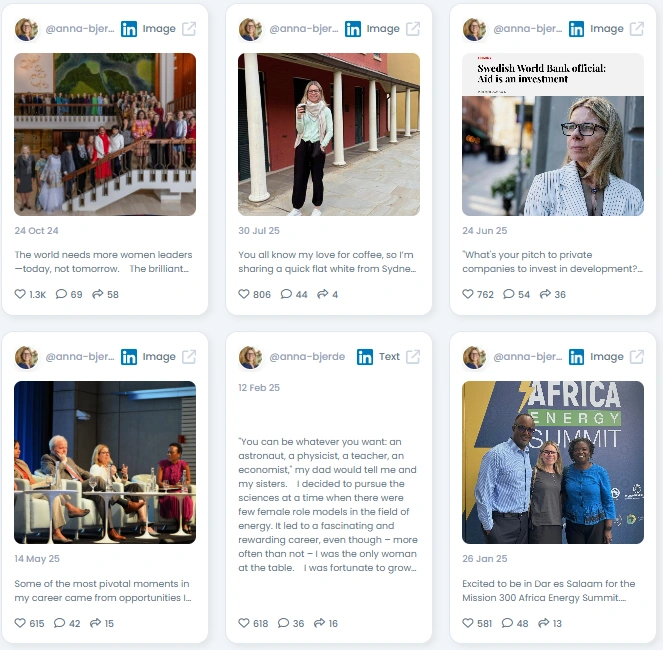Screen dimensions: 663x650
Task: Open the Swedish World Bank official article image
Action: (x=553, y=134)
